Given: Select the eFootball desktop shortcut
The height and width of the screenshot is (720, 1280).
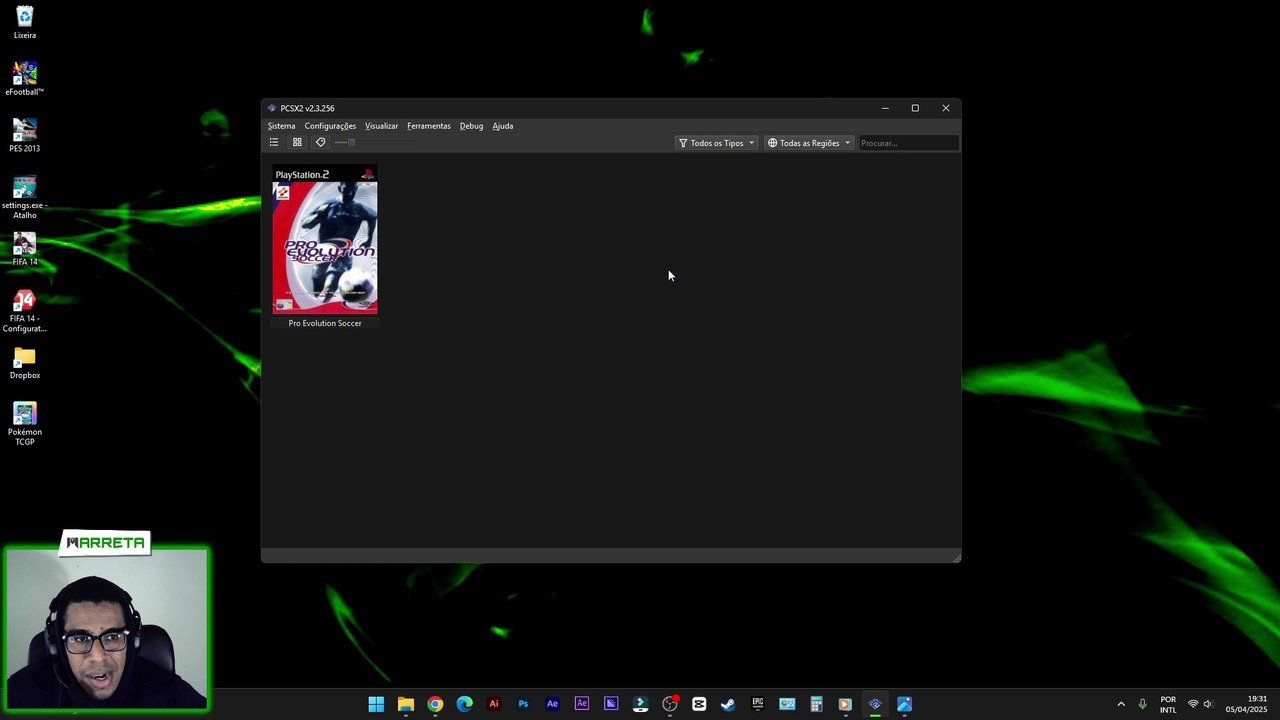Looking at the screenshot, I should pyautogui.click(x=25, y=79).
